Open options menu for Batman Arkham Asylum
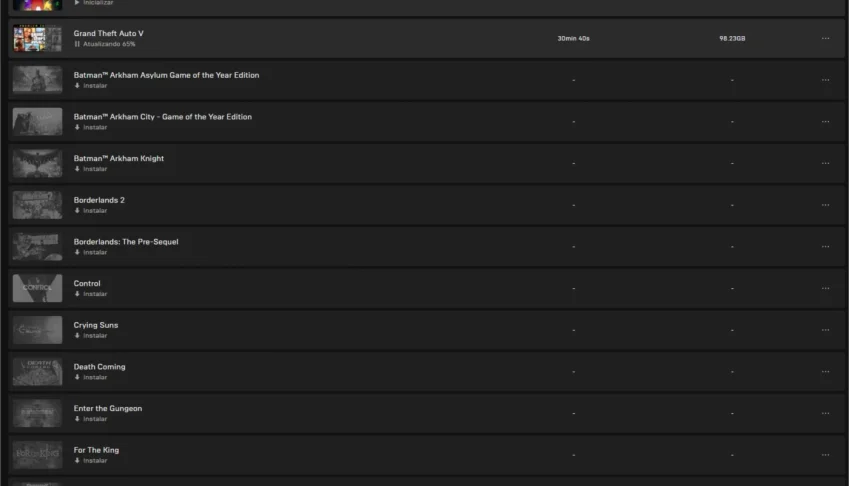The width and height of the screenshot is (849, 486). coord(825,80)
